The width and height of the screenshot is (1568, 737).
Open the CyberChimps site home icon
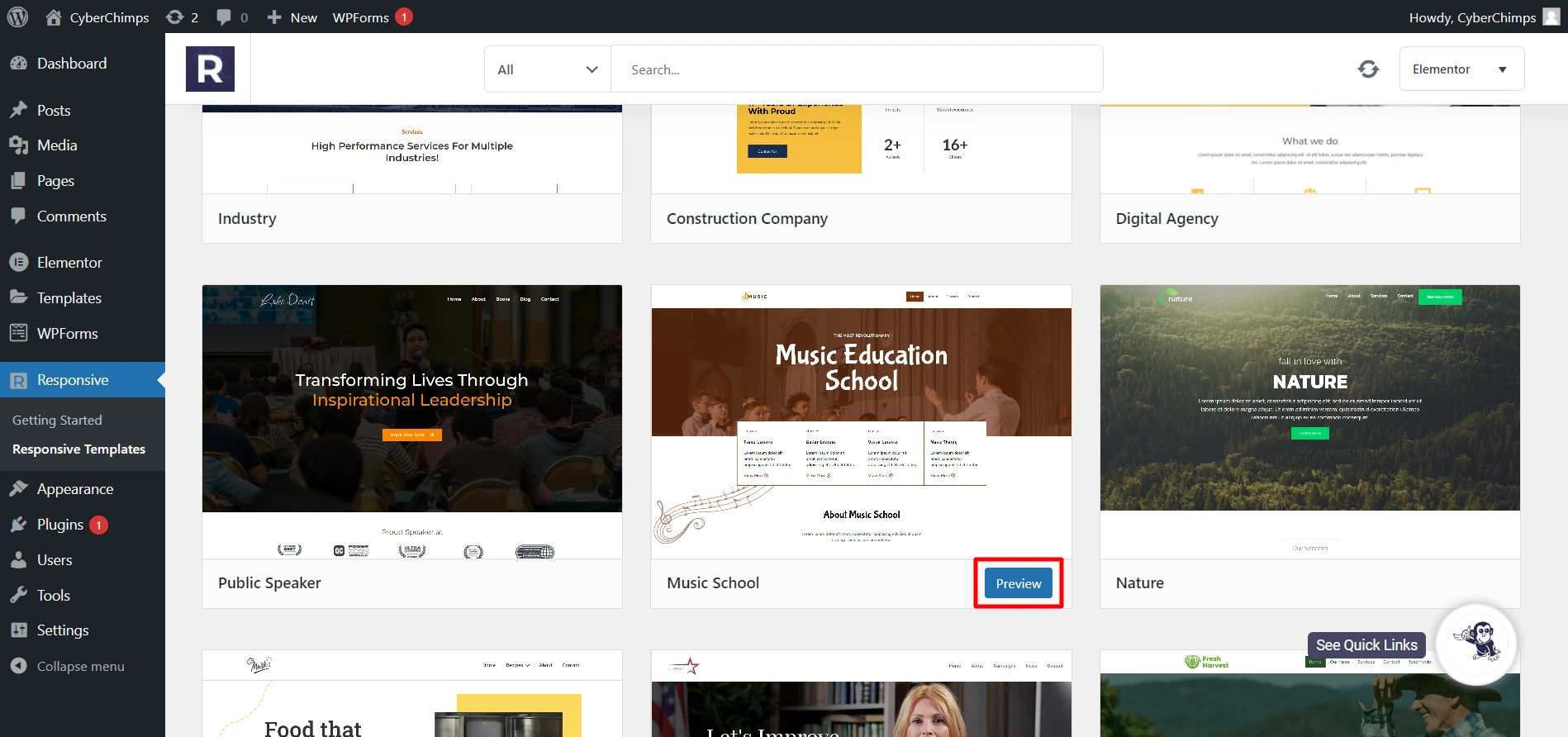54,17
